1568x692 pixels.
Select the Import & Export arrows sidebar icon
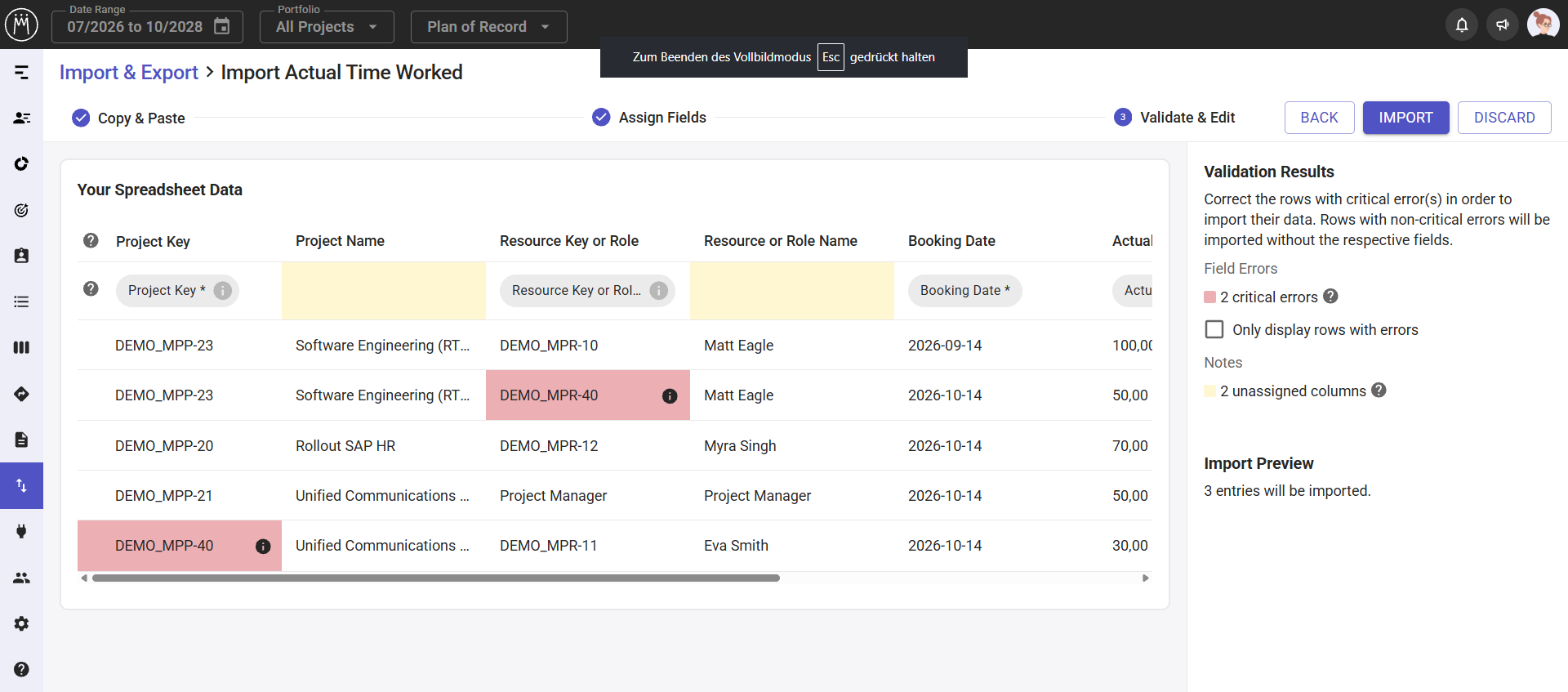22,485
